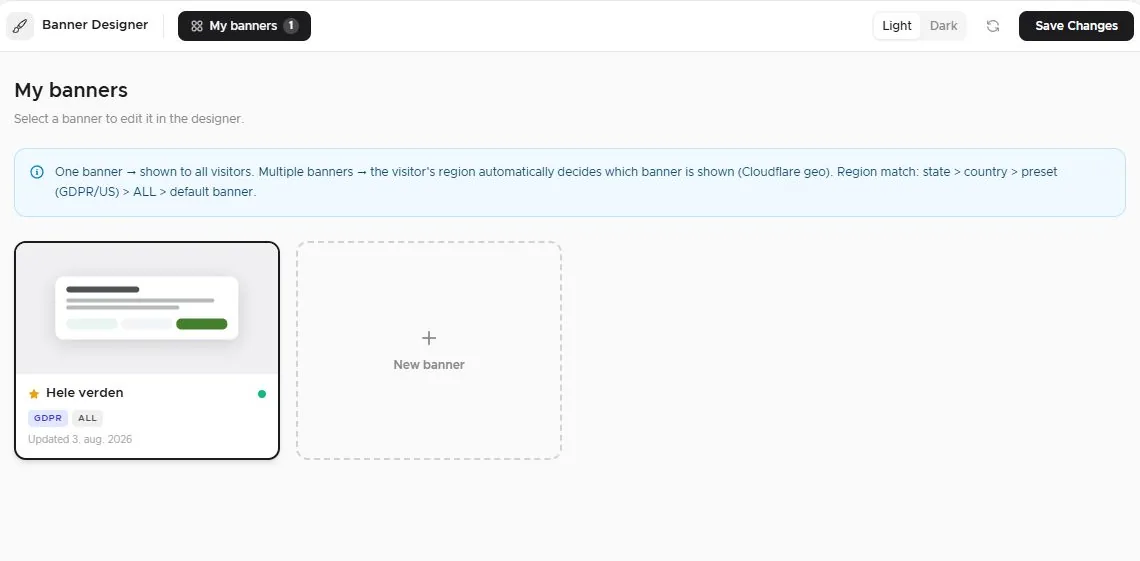Click the Banner Designer brush logo icon
Screen dimensions: 1140x561
20,26
